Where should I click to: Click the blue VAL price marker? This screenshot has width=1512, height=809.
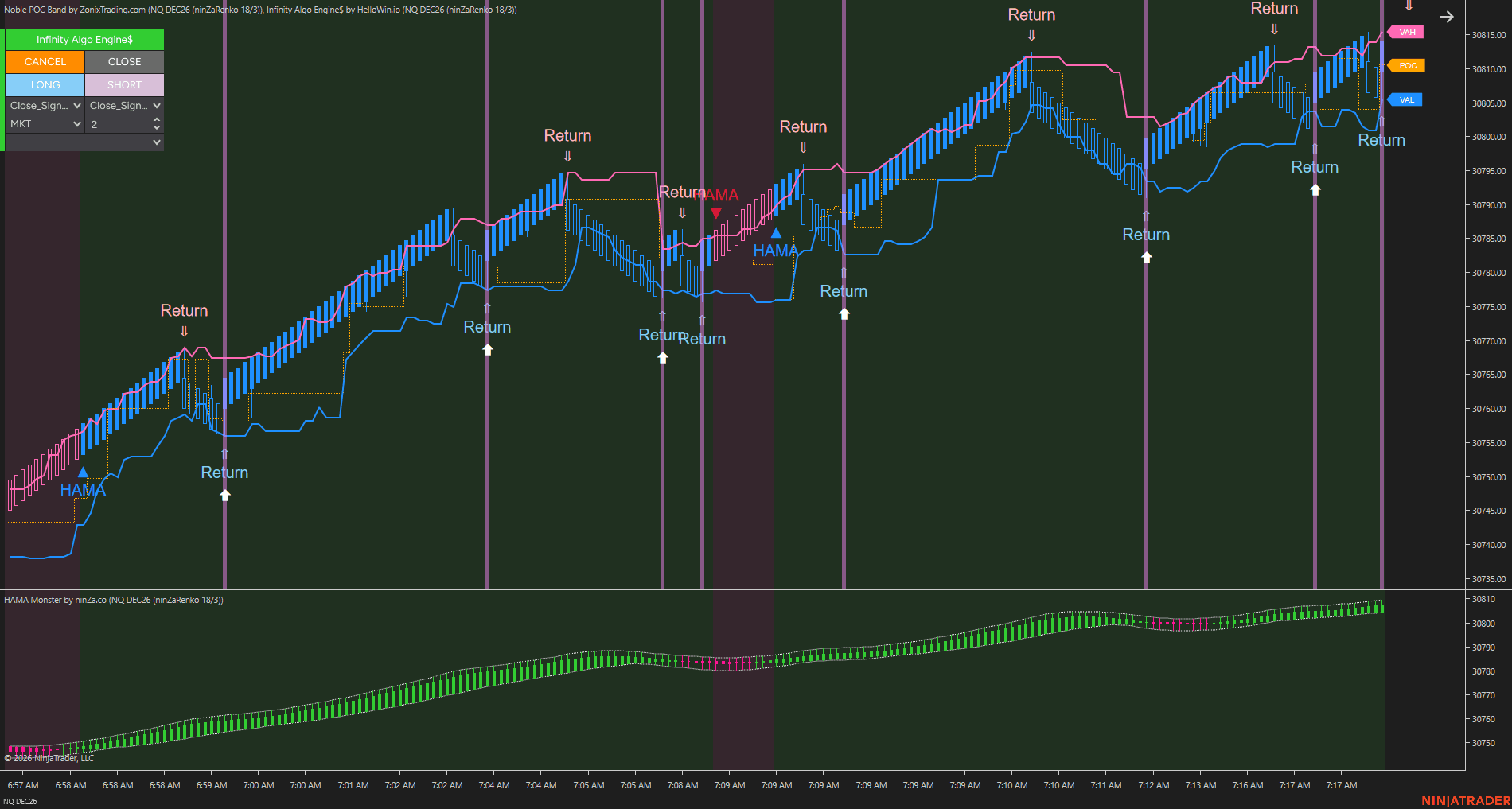pyautogui.click(x=1406, y=100)
